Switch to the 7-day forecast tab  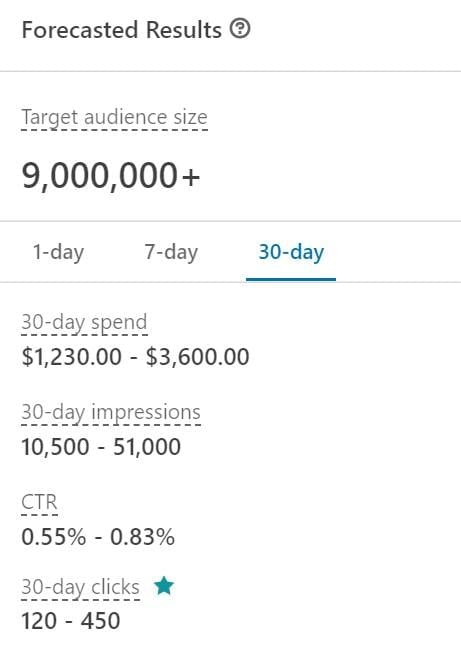pyautogui.click(x=171, y=252)
